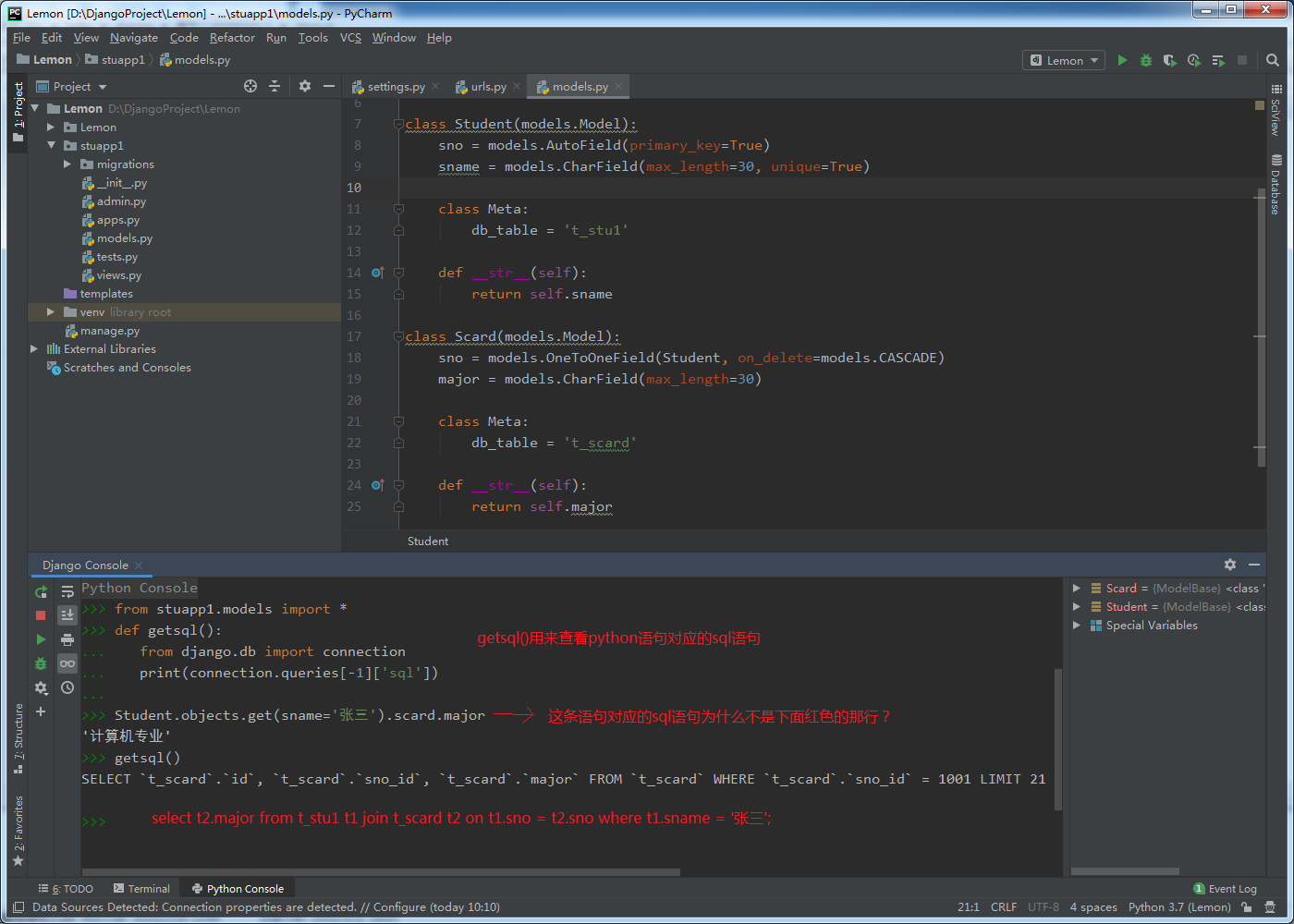Open Project panel gear options
Viewport: 1294px width, 924px height.
305,86
